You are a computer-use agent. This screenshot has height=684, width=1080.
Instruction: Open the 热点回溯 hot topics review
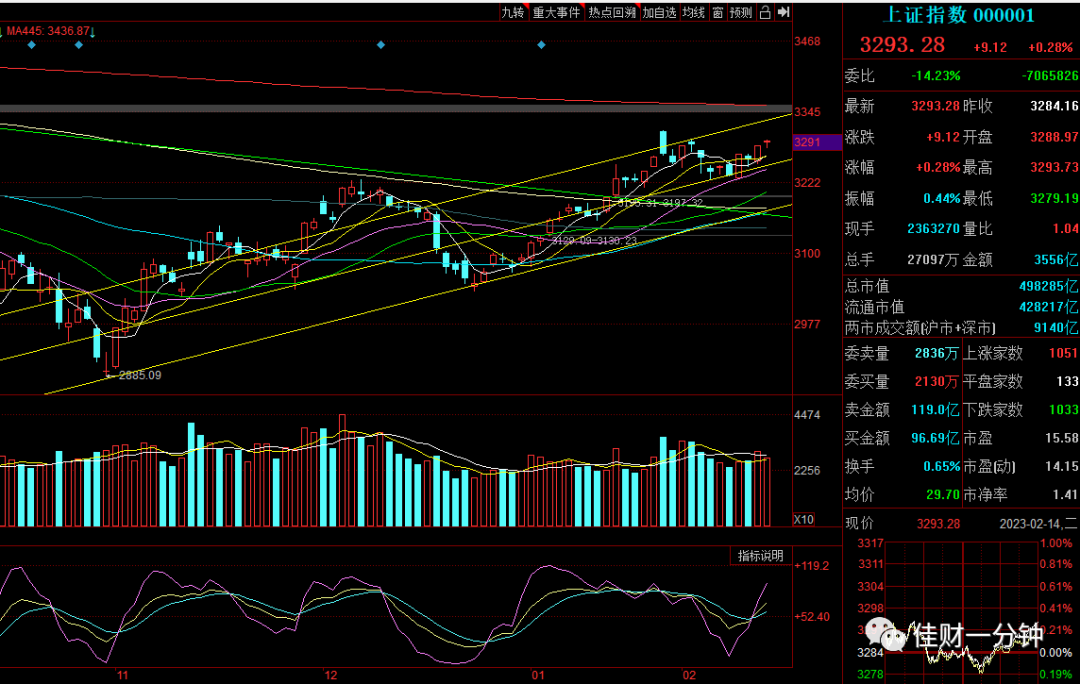point(612,12)
